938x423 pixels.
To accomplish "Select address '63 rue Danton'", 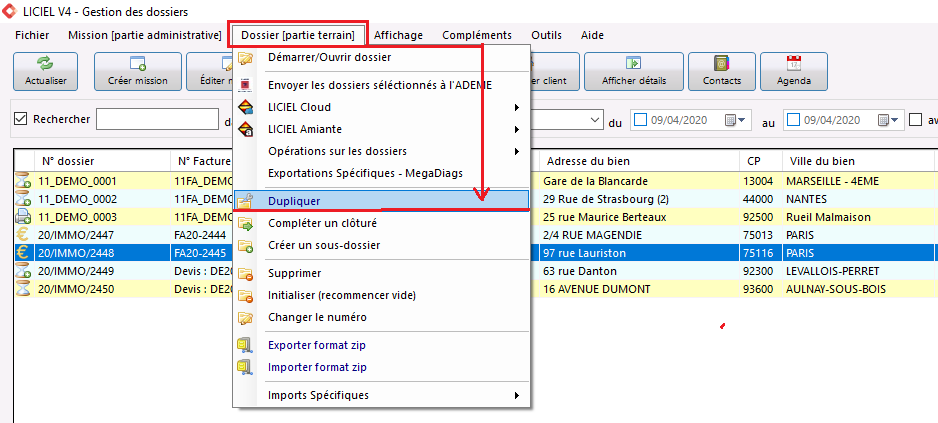I will point(580,271).
